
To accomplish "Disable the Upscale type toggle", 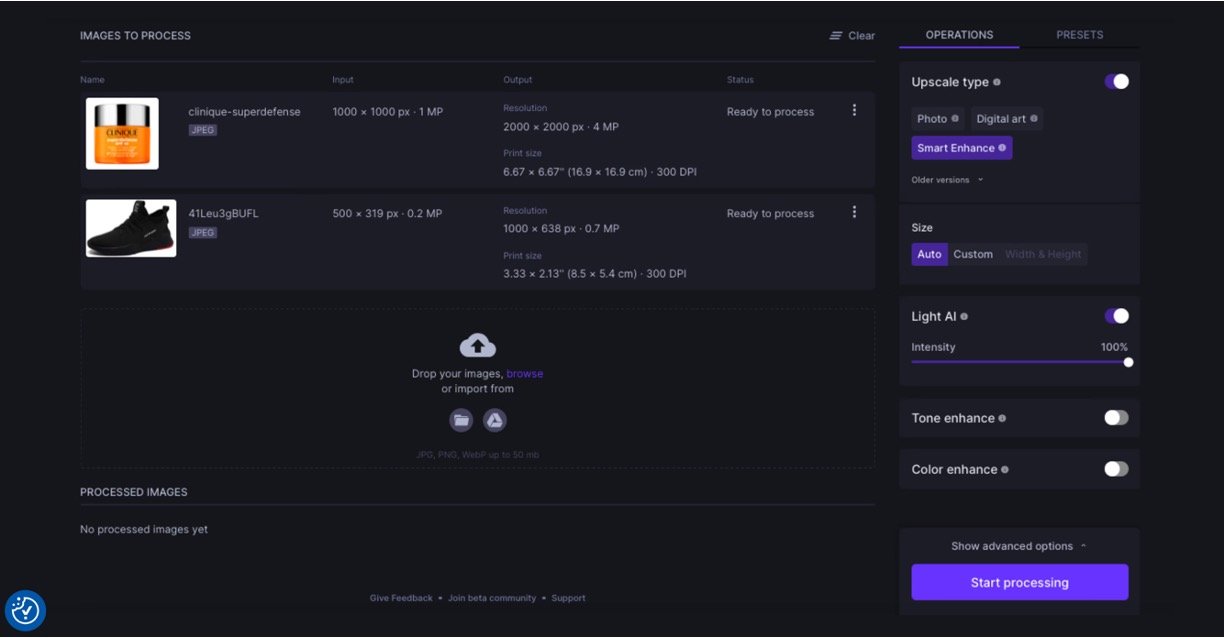I will [x=1116, y=82].
